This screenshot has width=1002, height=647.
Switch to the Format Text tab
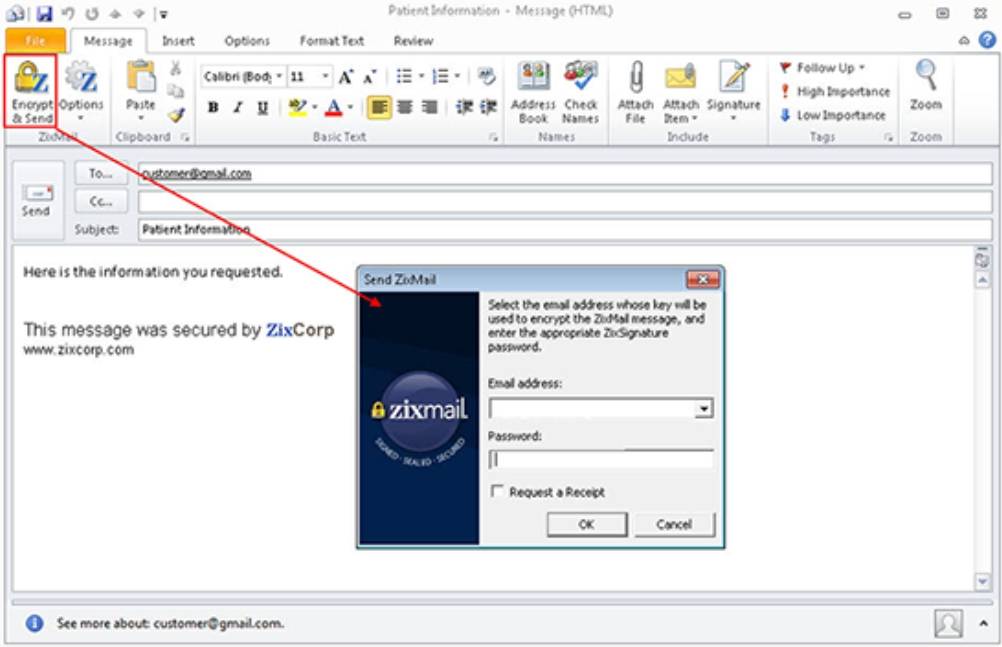(x=332, y=41)
